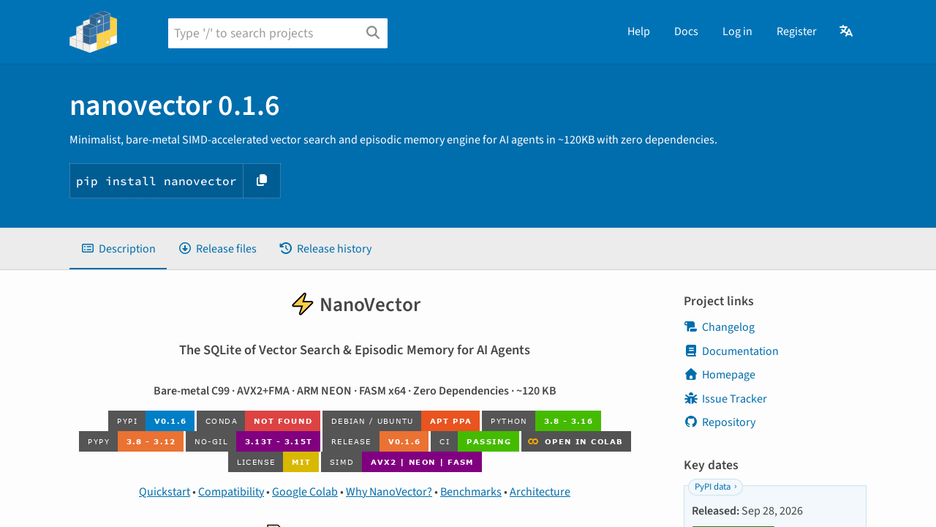Open the Issue Tracker link
This screenshot has height=527, width=936.
click(734, 398)
